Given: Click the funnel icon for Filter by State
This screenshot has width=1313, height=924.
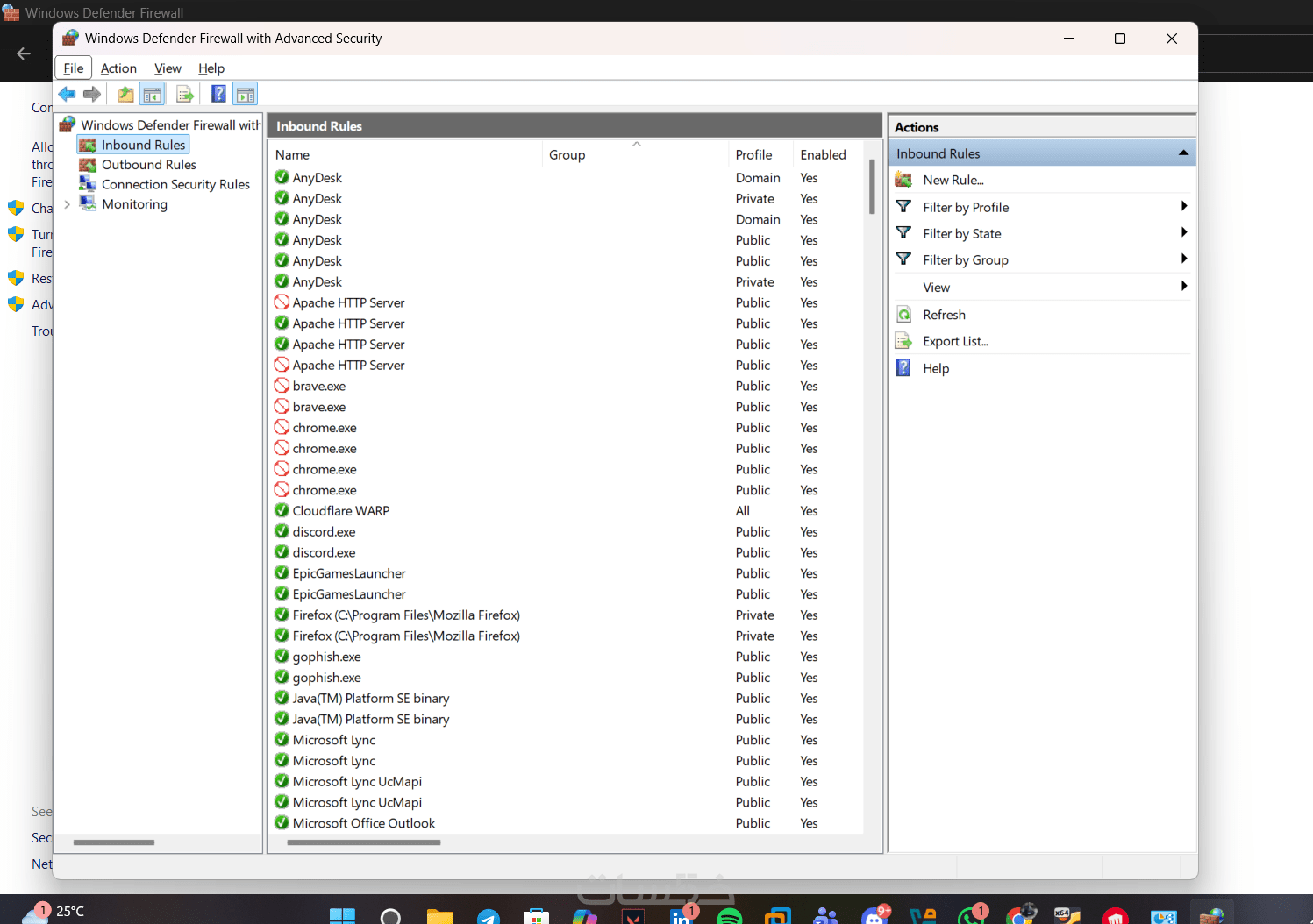Looking at the screenshot, I should pyautogui.click(x=903, y=233).
